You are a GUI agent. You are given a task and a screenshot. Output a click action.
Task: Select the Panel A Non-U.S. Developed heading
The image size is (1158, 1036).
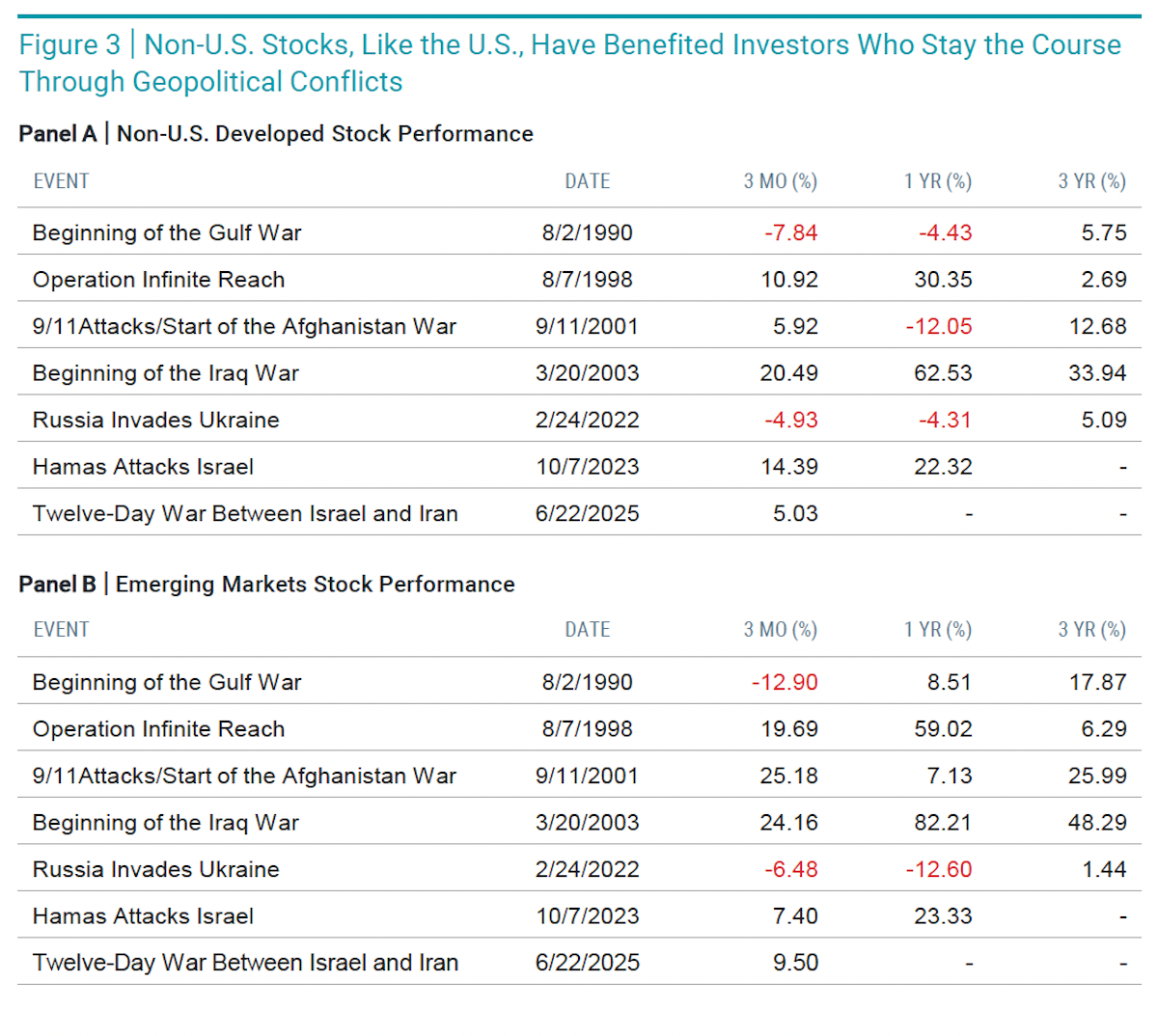[276, 134]
